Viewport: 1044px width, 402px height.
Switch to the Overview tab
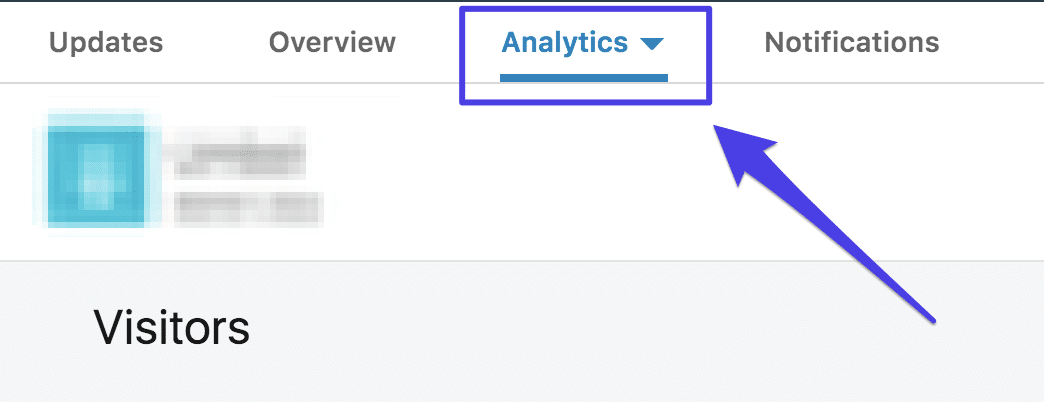(x=332, y=43)
